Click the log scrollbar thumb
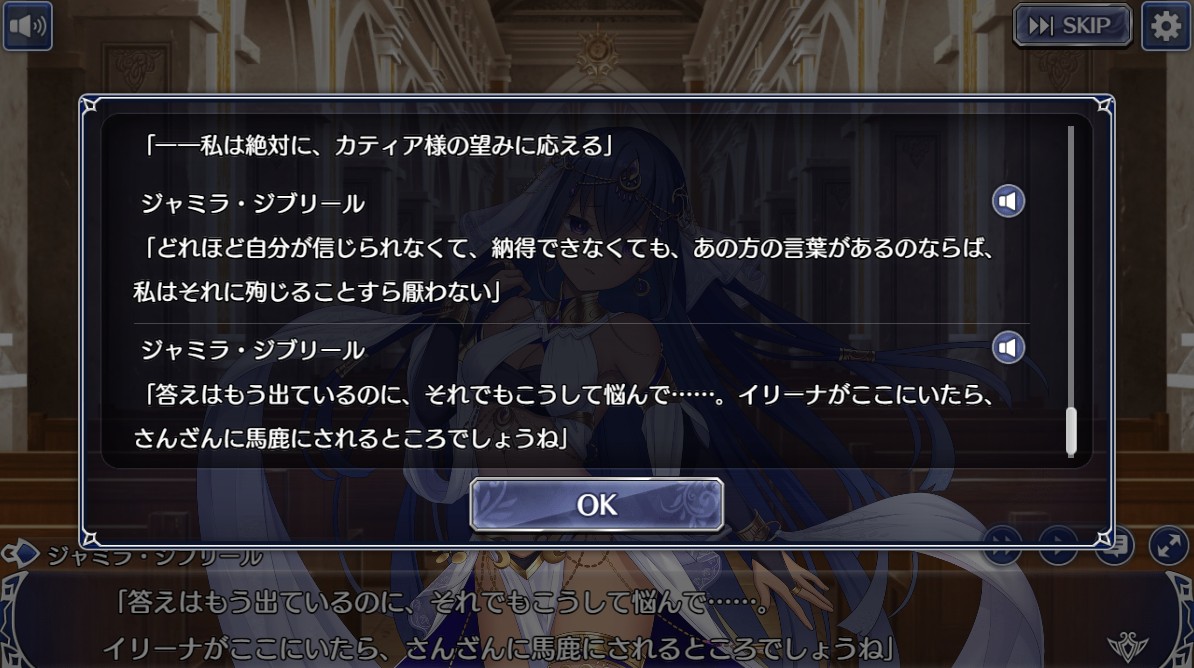This screenshot has height=668, width=1194. point(1071,431)
